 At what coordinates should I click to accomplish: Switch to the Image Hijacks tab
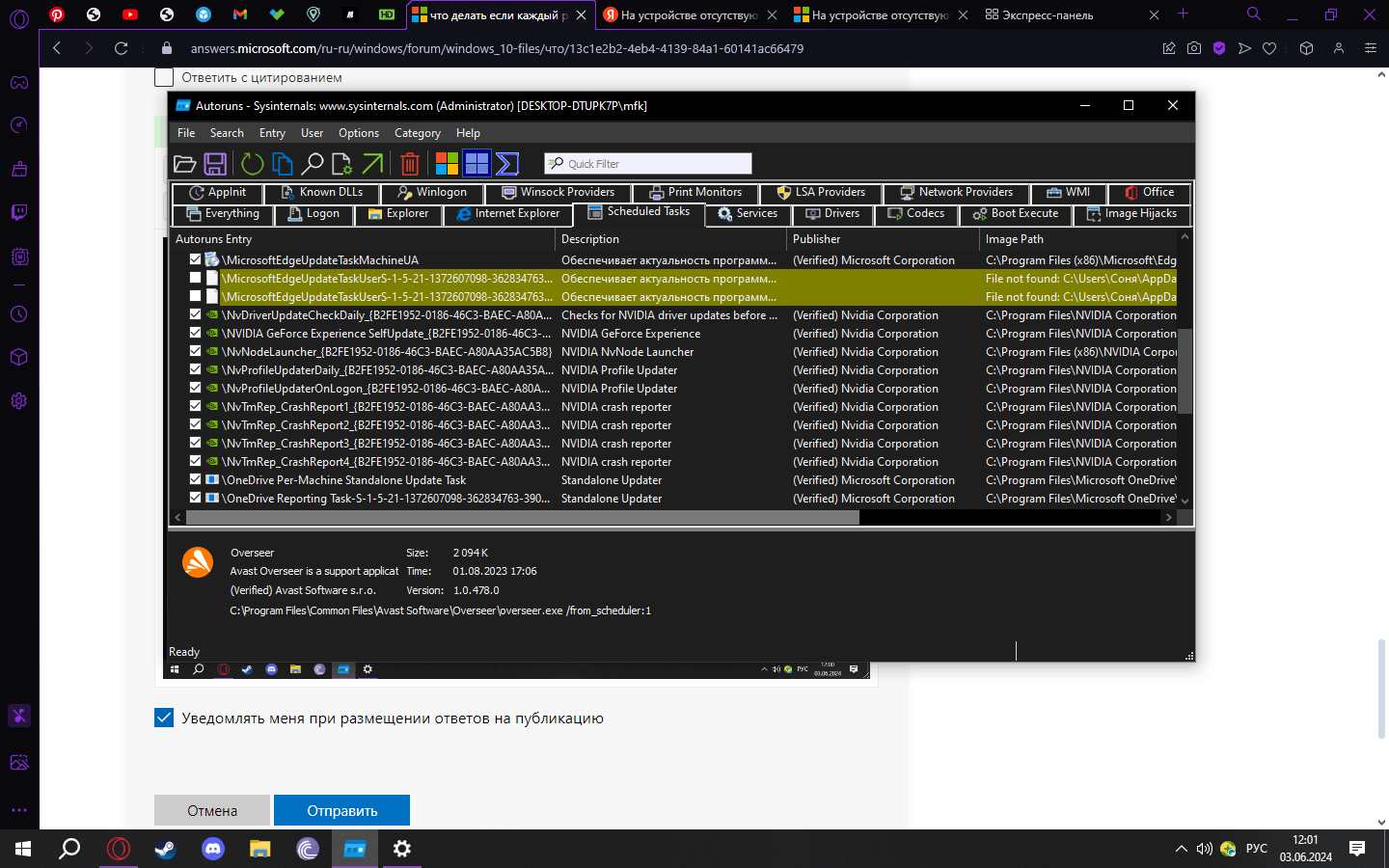click(x=1131, y=214)
